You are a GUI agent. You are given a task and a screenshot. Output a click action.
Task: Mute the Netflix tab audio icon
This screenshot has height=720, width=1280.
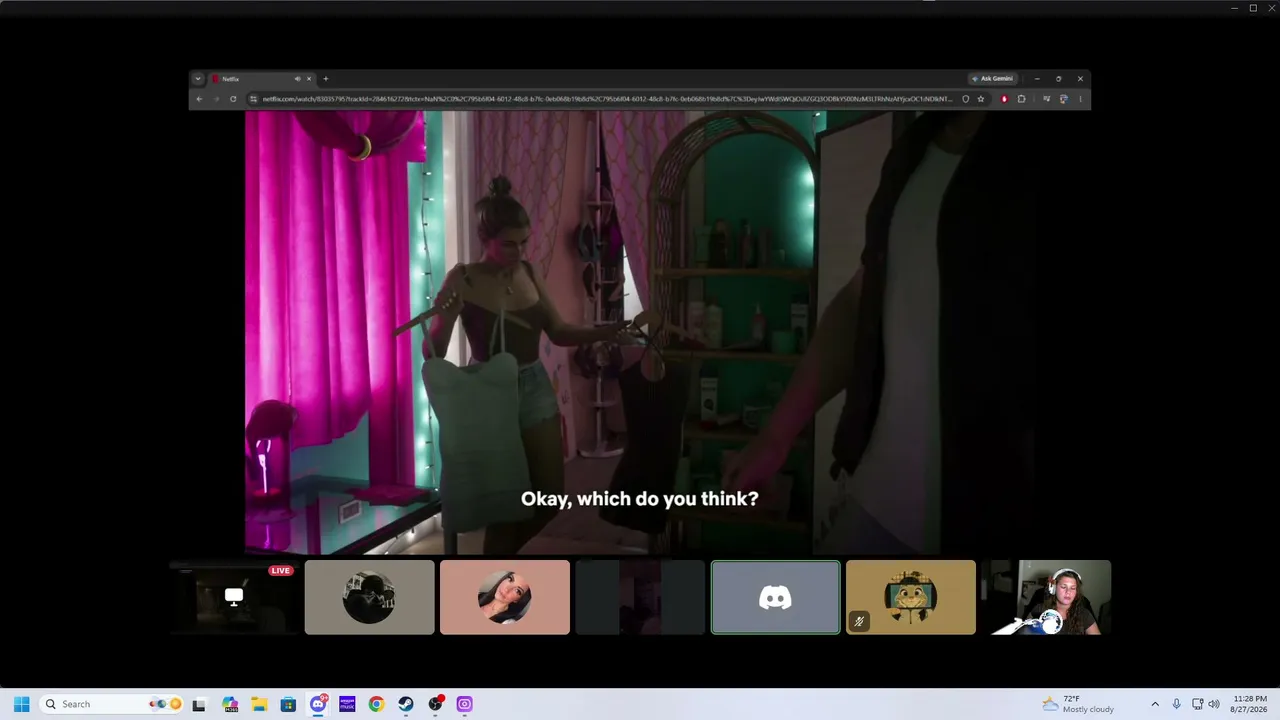point(297,79)
